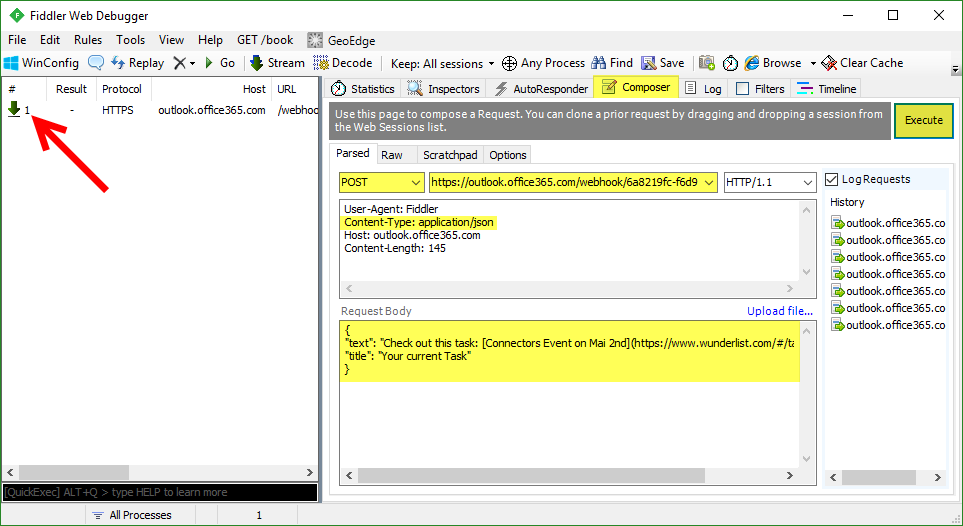Open the Keep: All sessions dropdown
Screen dimensions: 963x526
(443, 63)
